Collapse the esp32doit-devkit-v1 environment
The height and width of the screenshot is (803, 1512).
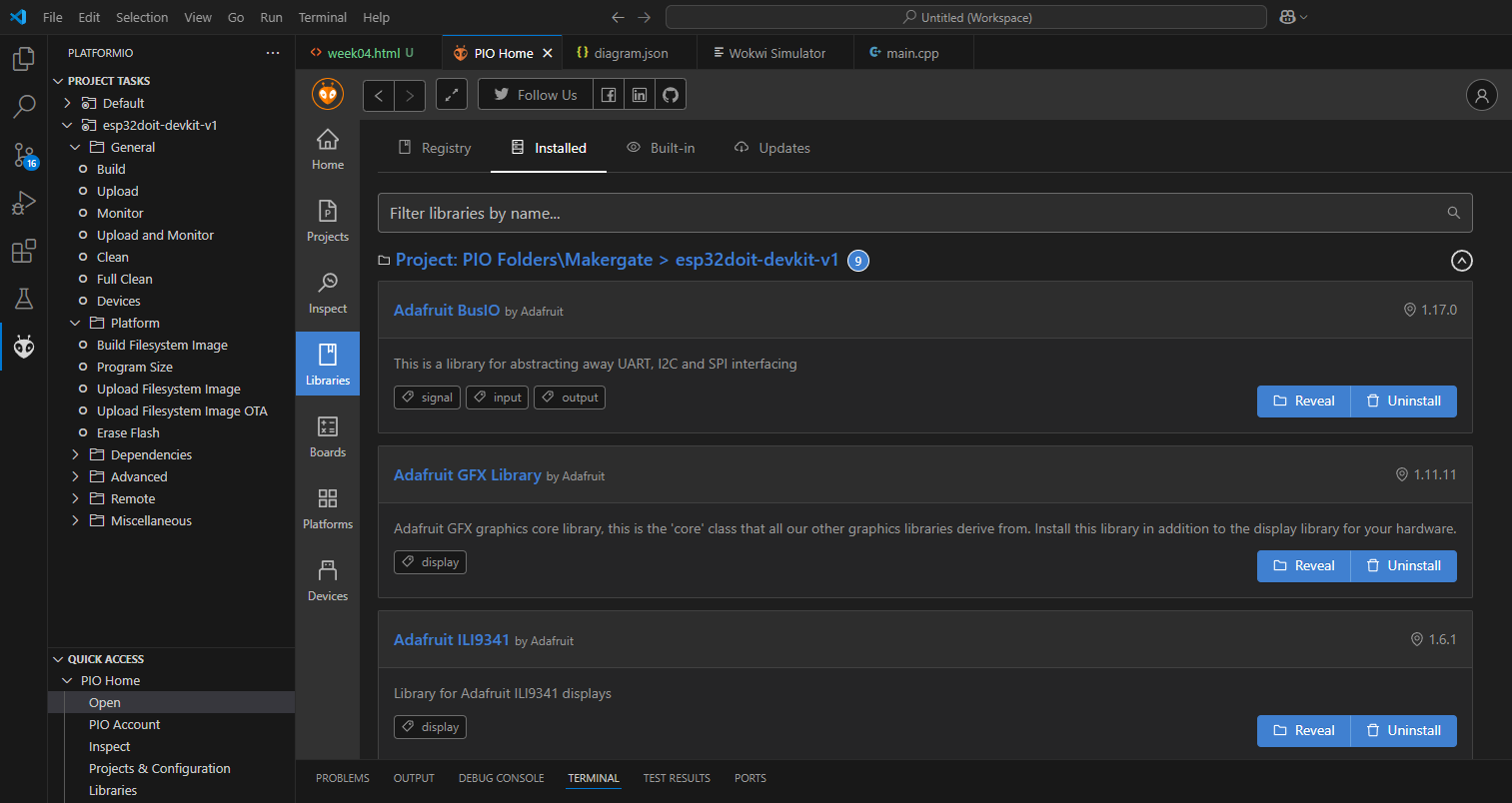click(x=68, y=125)
